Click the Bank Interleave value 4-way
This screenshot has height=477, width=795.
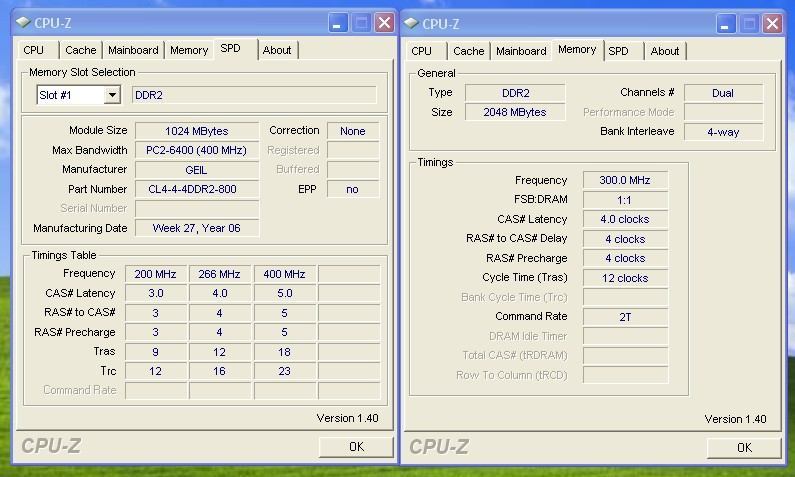[724, 132]
